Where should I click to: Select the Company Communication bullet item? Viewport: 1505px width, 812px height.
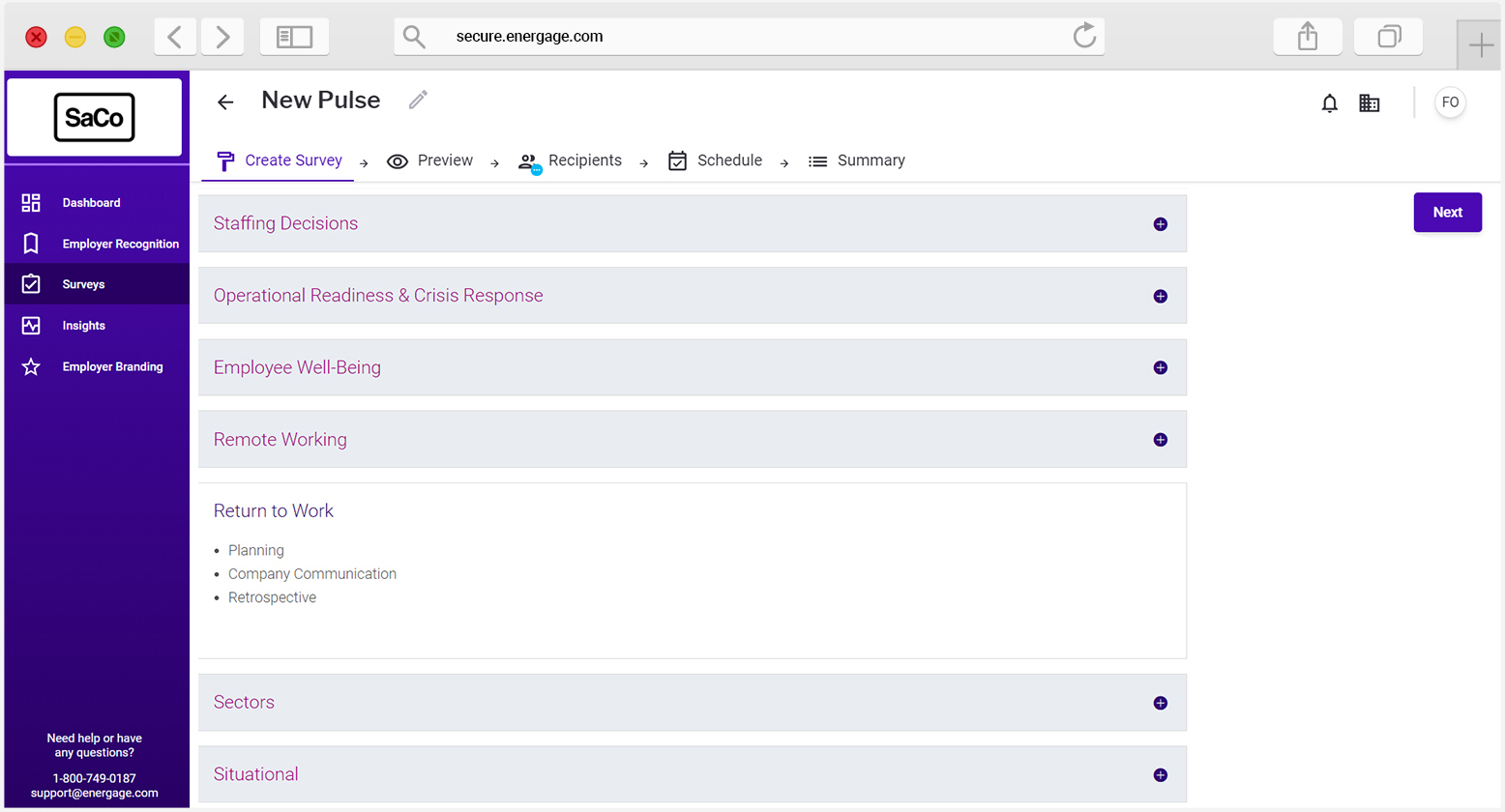(x=312, y=574)
